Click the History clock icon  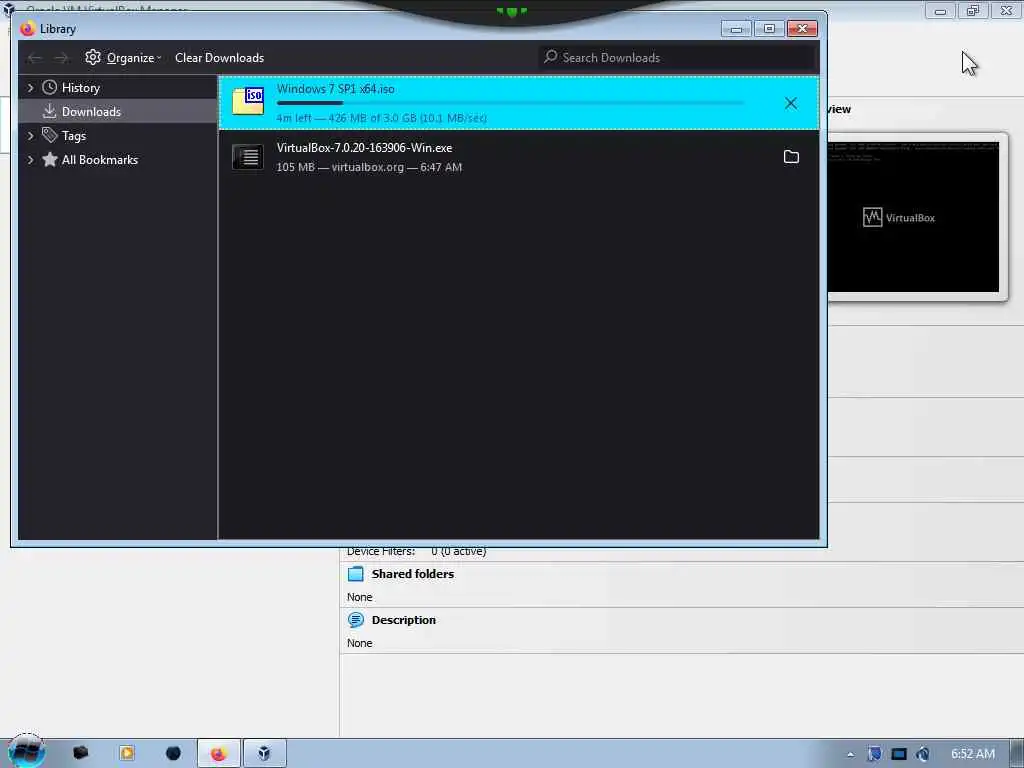point(50,88)
